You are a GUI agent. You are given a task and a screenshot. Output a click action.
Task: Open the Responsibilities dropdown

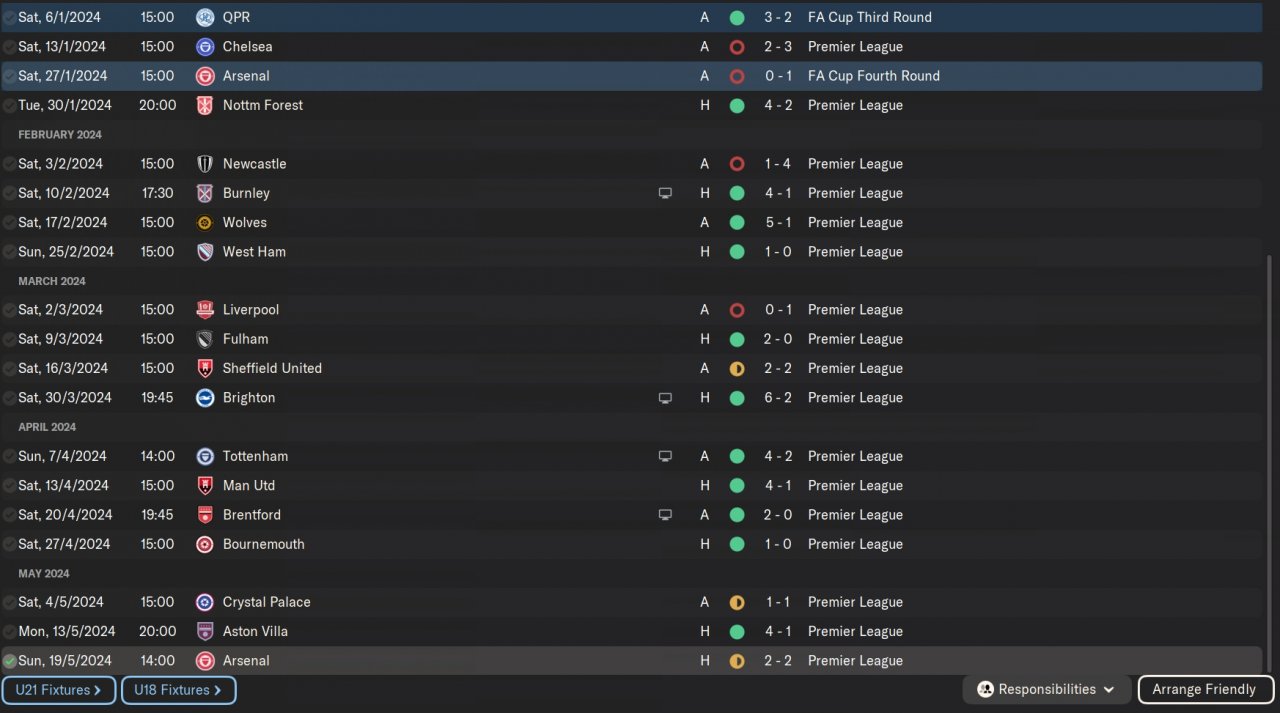[1046, 690]
